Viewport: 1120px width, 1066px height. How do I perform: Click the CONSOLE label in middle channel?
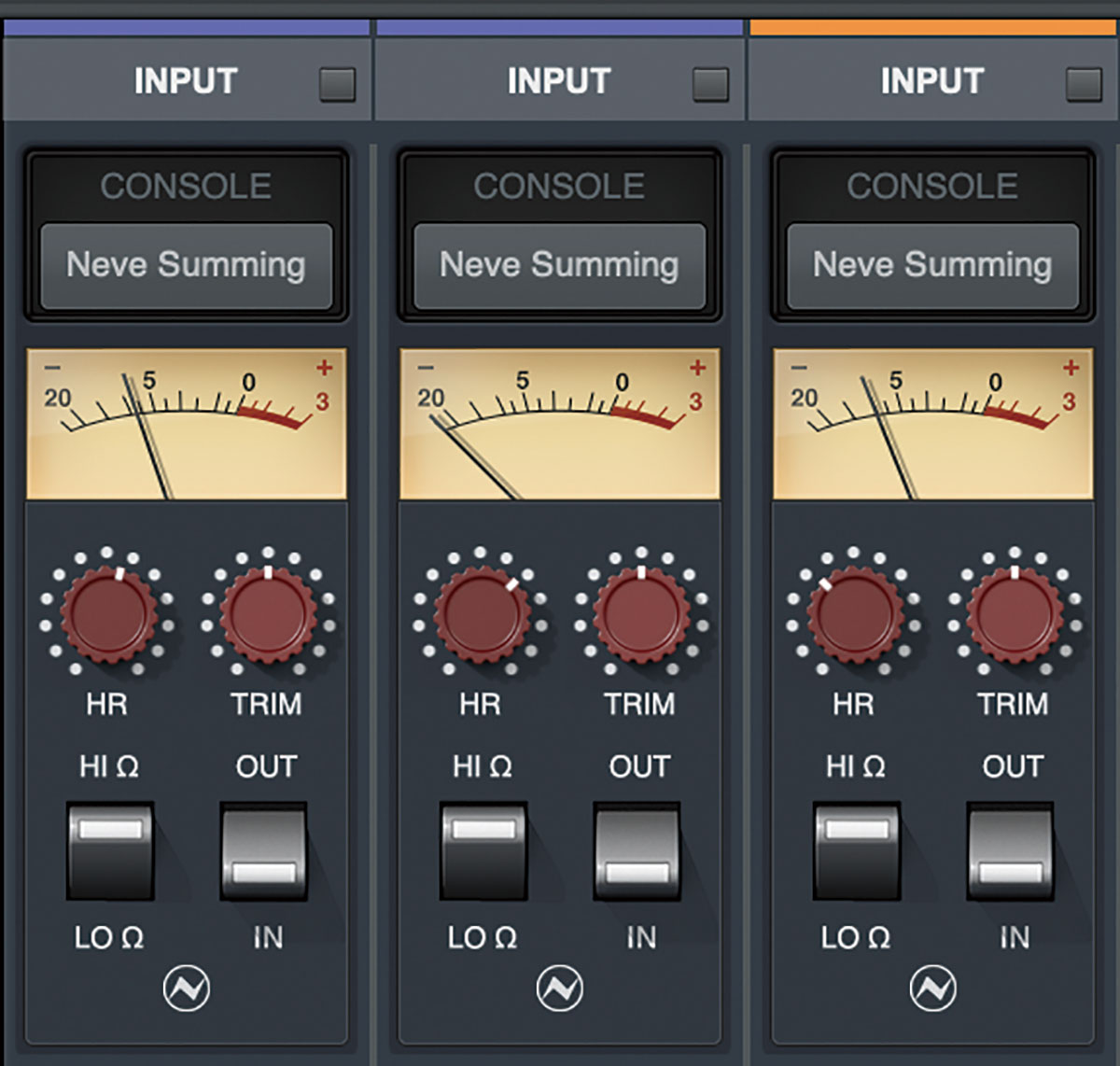click(x=559, y=187)
